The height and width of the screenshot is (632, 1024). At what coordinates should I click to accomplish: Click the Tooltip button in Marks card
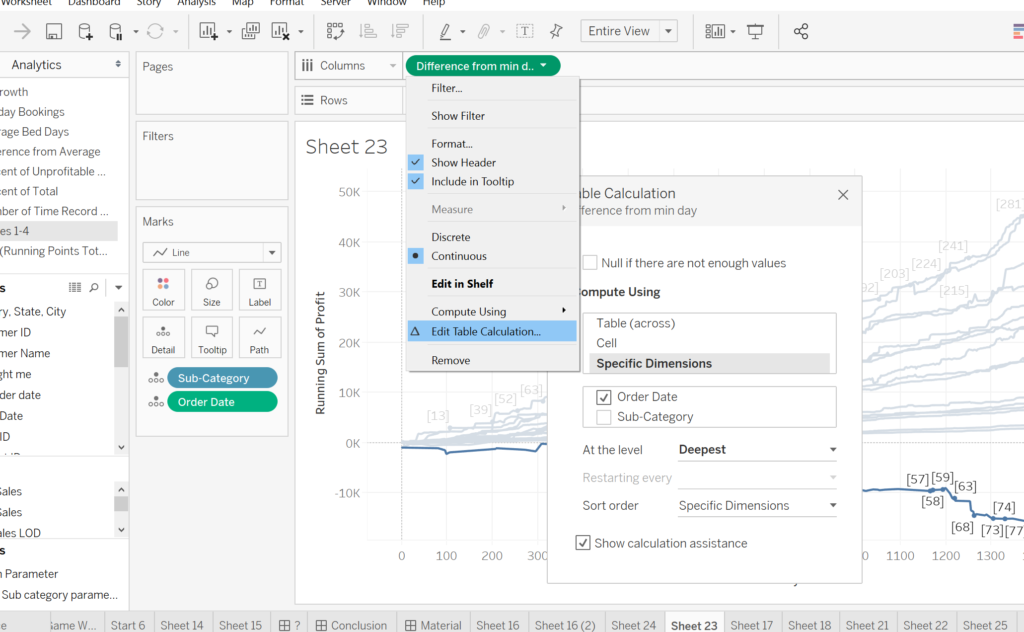tap(212, 338)
